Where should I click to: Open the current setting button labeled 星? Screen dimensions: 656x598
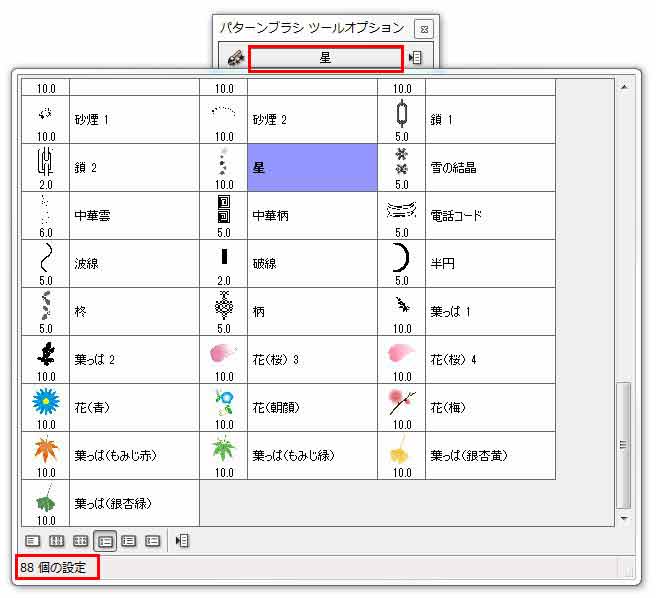click(x=325, y=58)
